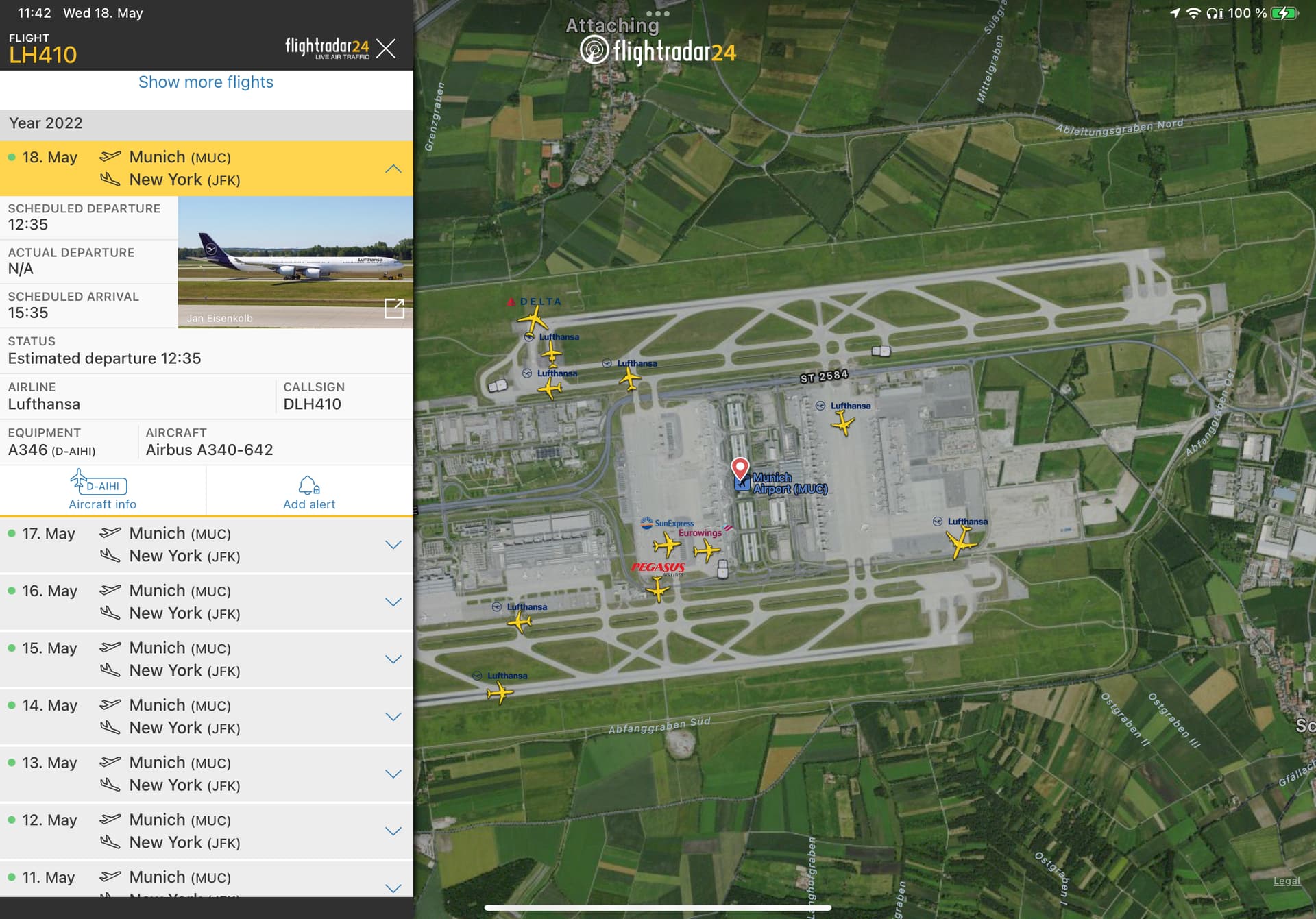Image resolution: width=1316 pixels, height=919 pixels.
Task: Click Show more flights link
Action: (206, 82)
